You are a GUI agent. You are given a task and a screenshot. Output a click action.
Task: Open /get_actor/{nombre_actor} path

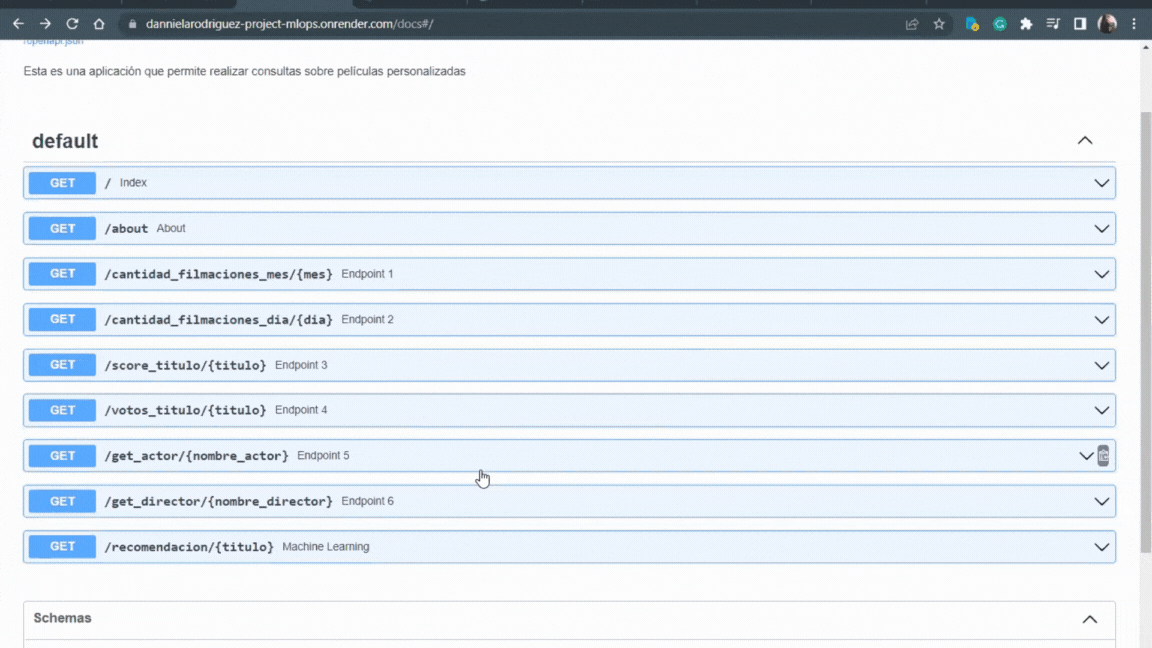click(196, 456)
